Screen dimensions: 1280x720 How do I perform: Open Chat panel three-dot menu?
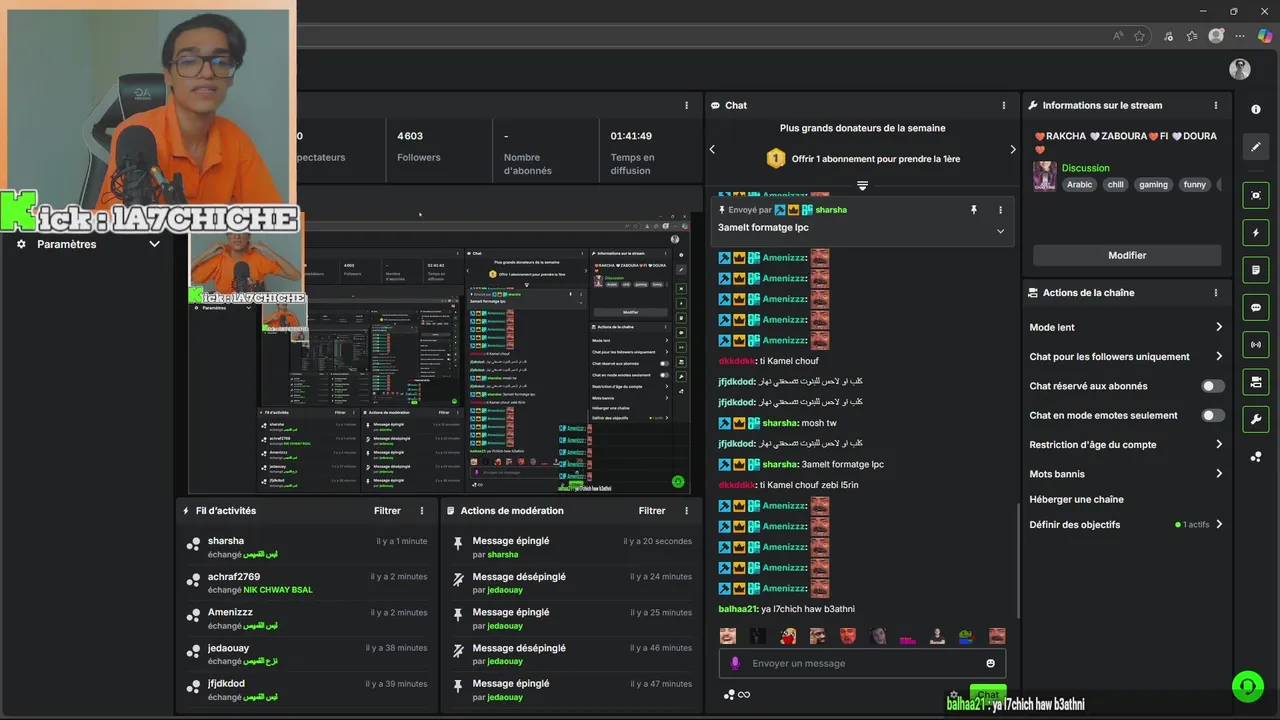[1004, 105]
